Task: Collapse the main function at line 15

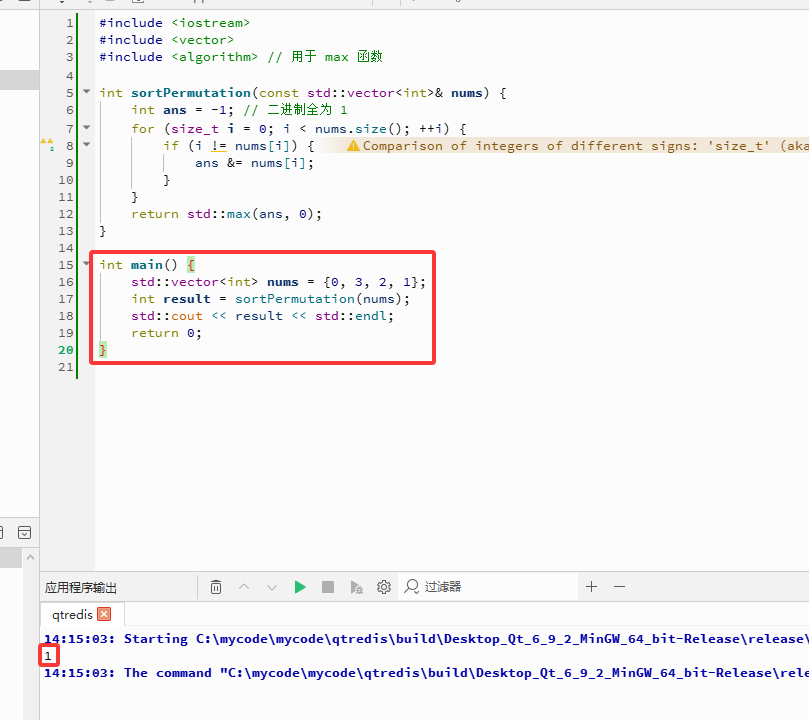Action: (87, 264)
